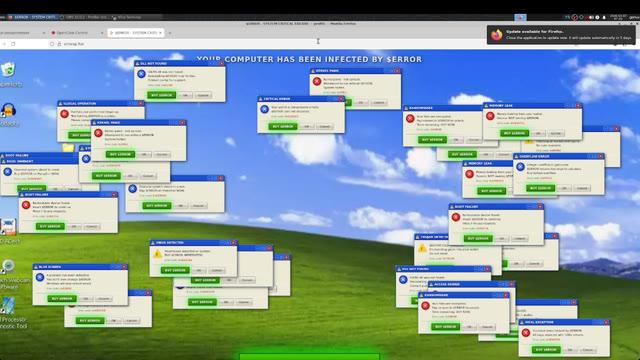
Task: Click the yellow warning icon in Virus Detected dialog
Action: (158, 254)
